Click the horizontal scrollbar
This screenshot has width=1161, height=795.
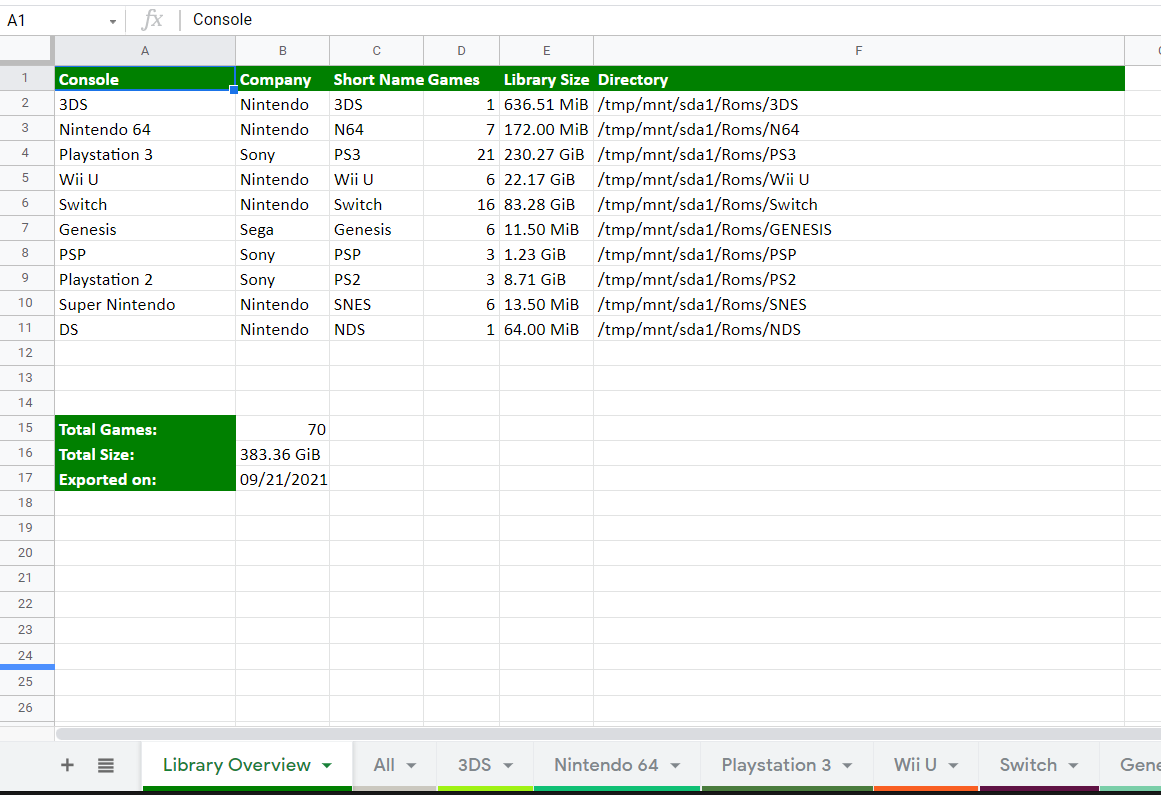pos(607,734)
